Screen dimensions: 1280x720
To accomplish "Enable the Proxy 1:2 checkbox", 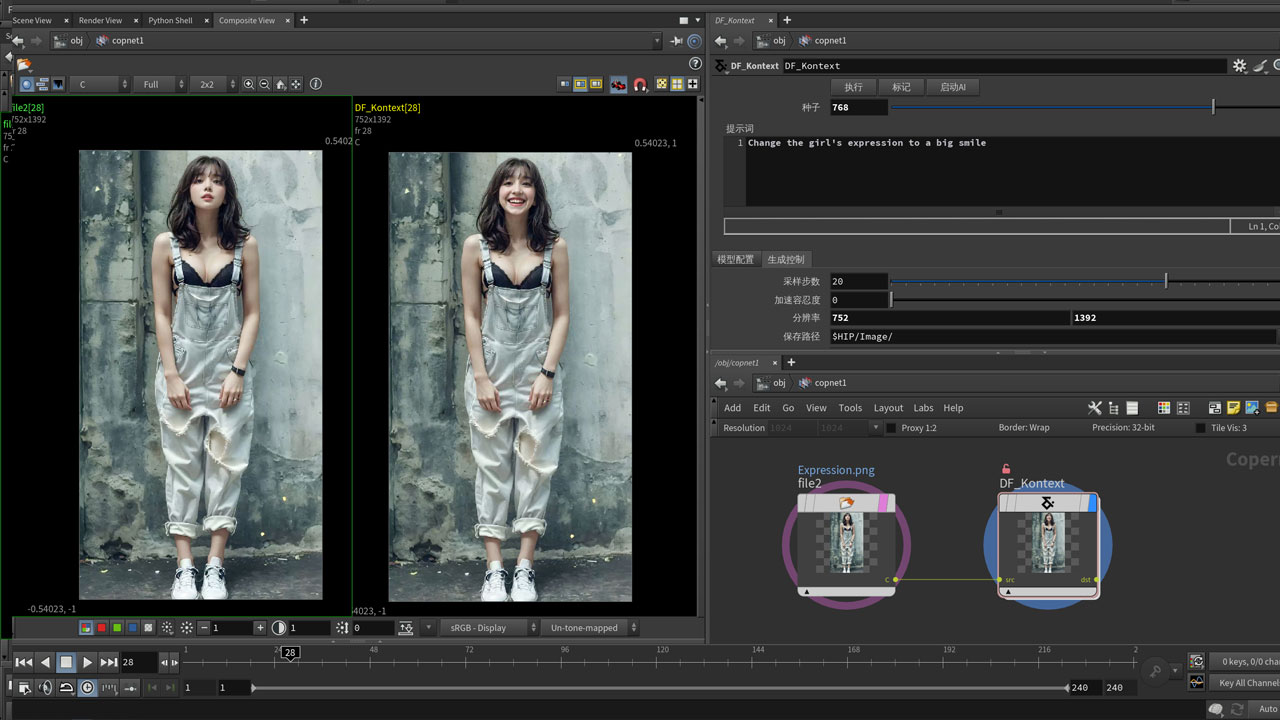I will (x=891, y=428).
